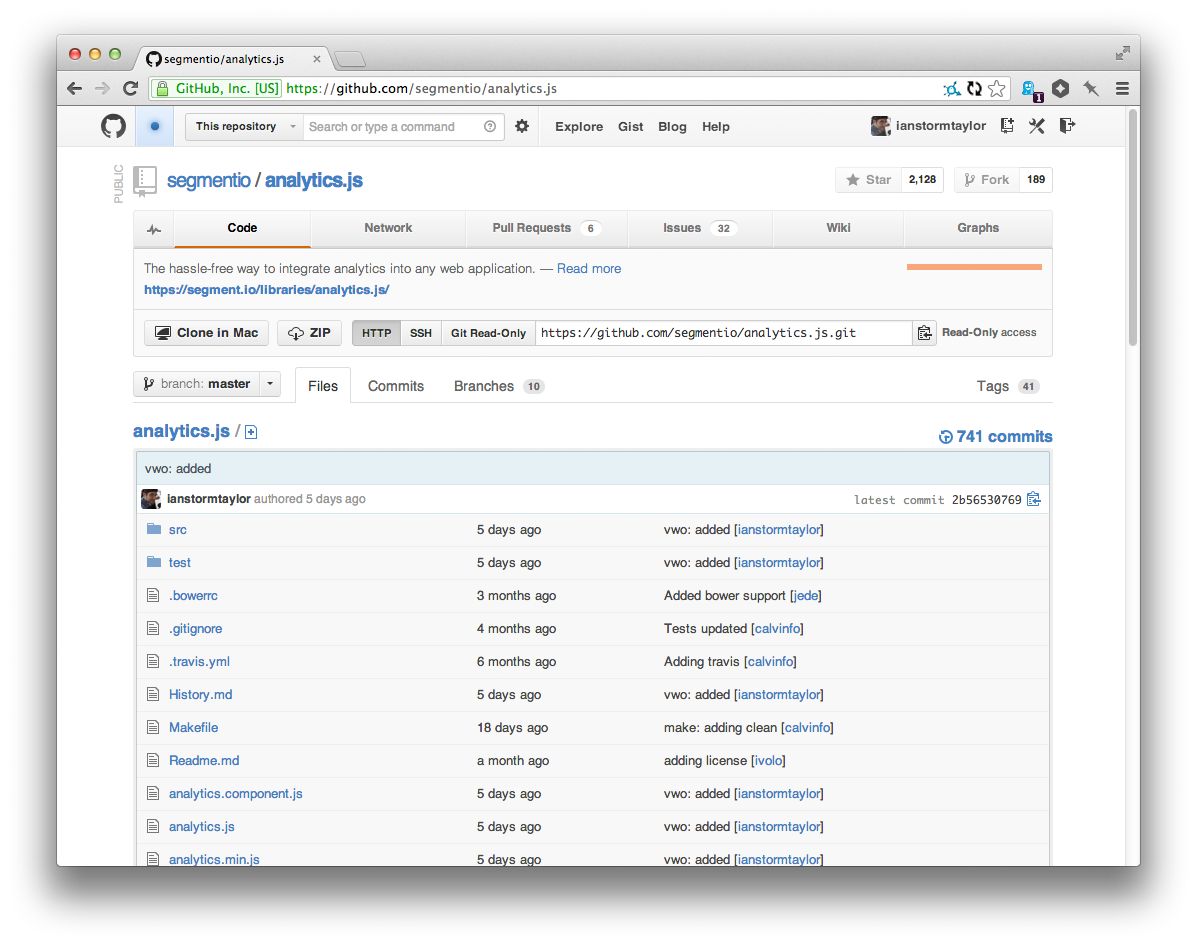The width and height of the screenshot is (1197, 945).
Task: Click the repository book icon beside segmentio
Action: coord(145,182)
